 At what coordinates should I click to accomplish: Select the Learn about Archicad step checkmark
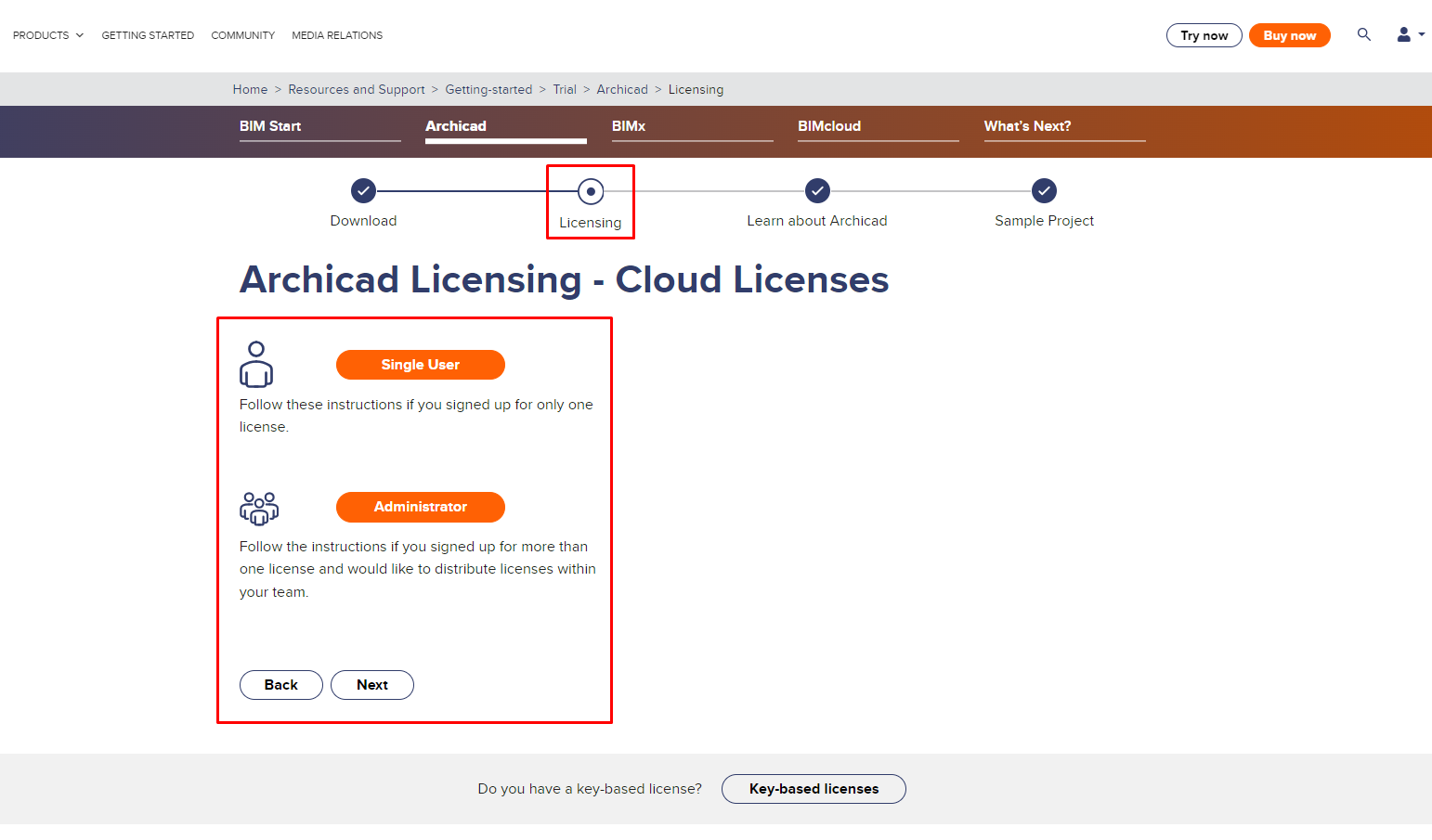[817, 190]
